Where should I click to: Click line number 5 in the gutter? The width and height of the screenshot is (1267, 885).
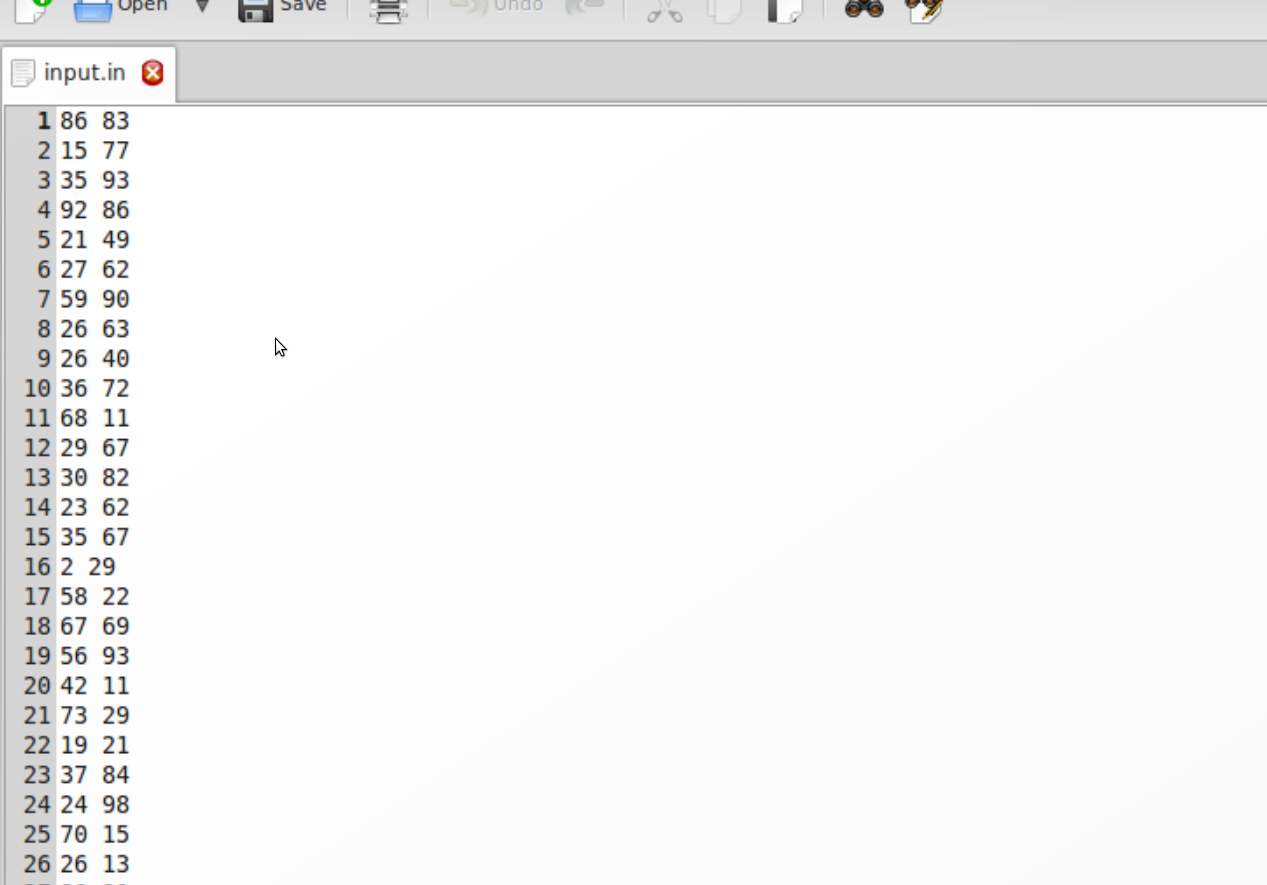tap(43, 240)
